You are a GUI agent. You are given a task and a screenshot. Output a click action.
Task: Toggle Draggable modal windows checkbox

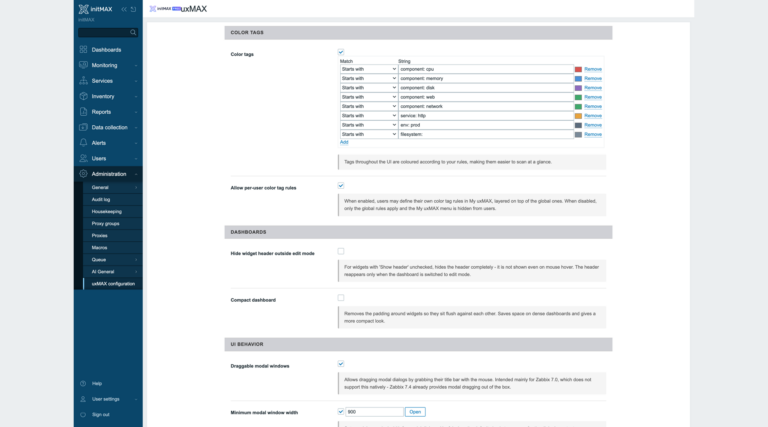[x=341, y=364]
